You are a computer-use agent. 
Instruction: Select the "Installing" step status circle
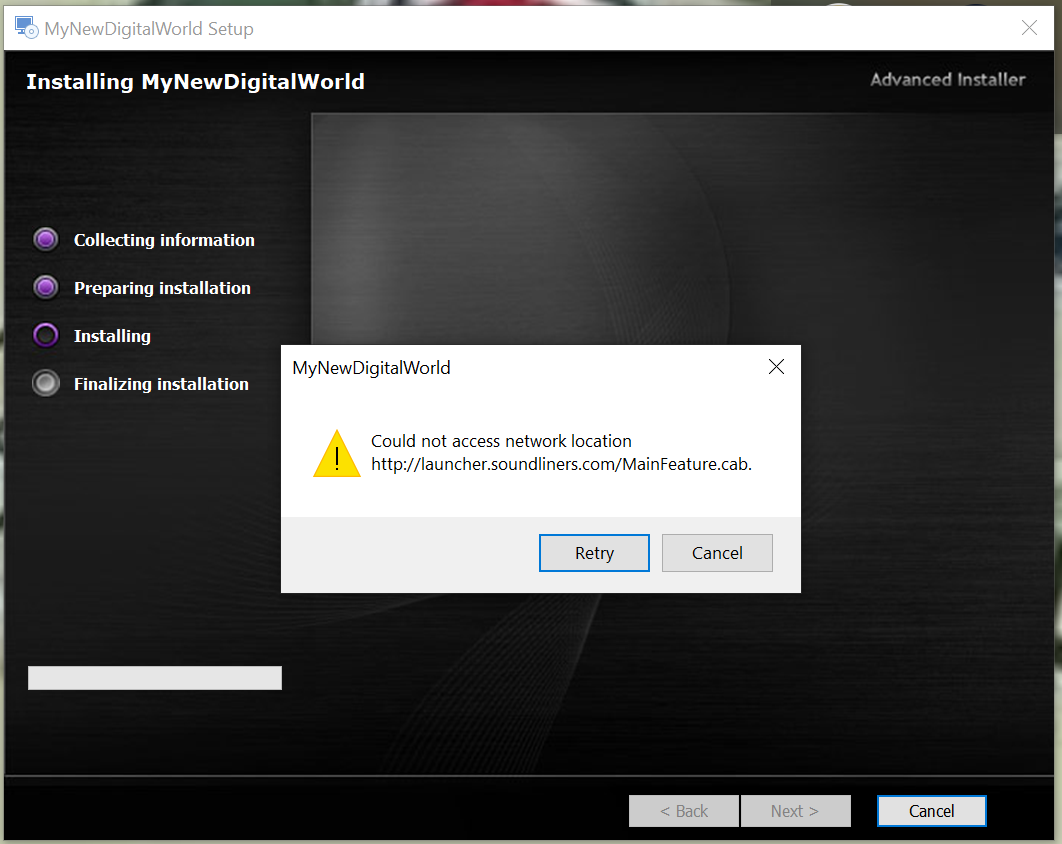click(45, 335)
